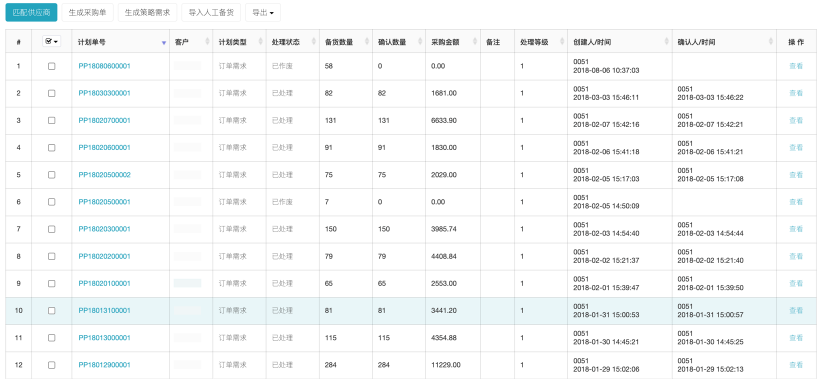Sort by 确认人/时间 column
The width and height of the screenshot is (821, 379).
click(724, 42)
